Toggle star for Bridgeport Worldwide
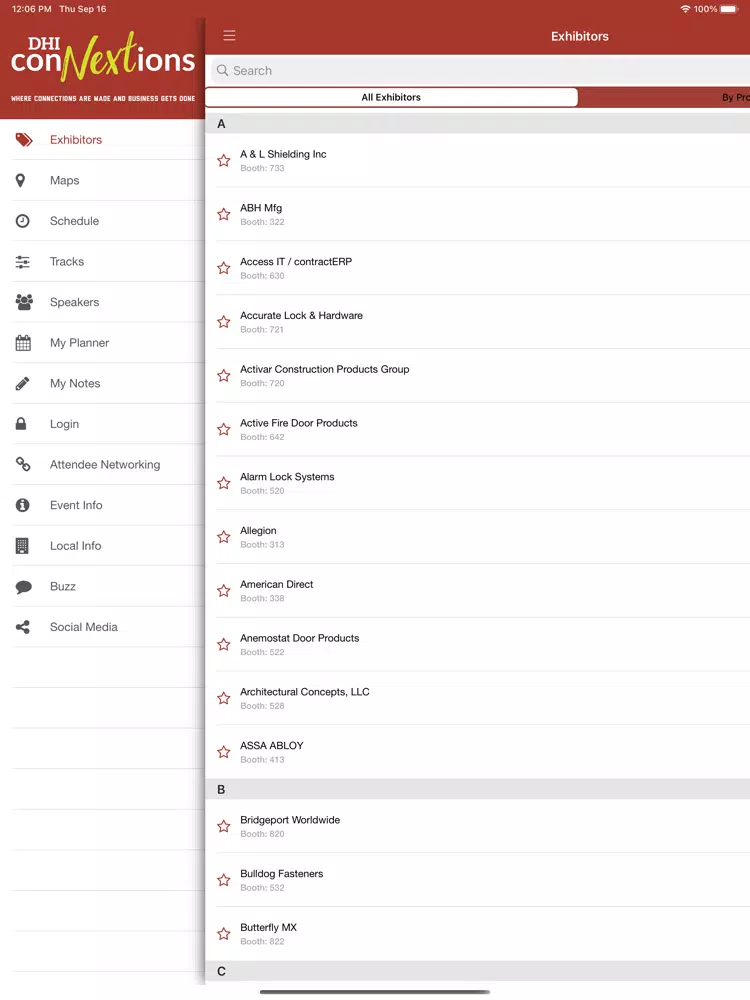 pyautogui.click(x=223, y=827)
